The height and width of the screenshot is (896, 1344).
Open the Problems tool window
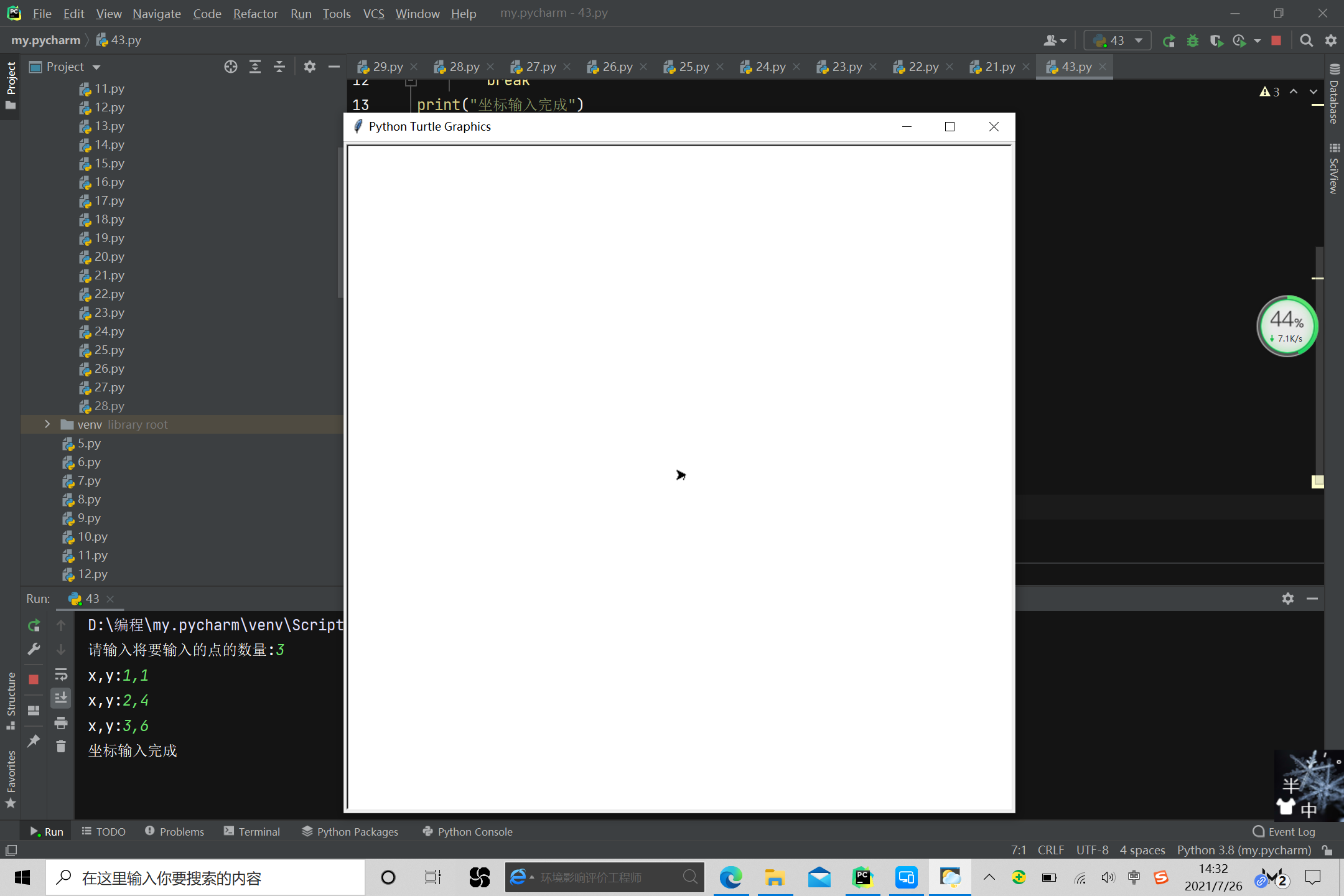coord(174,832)
